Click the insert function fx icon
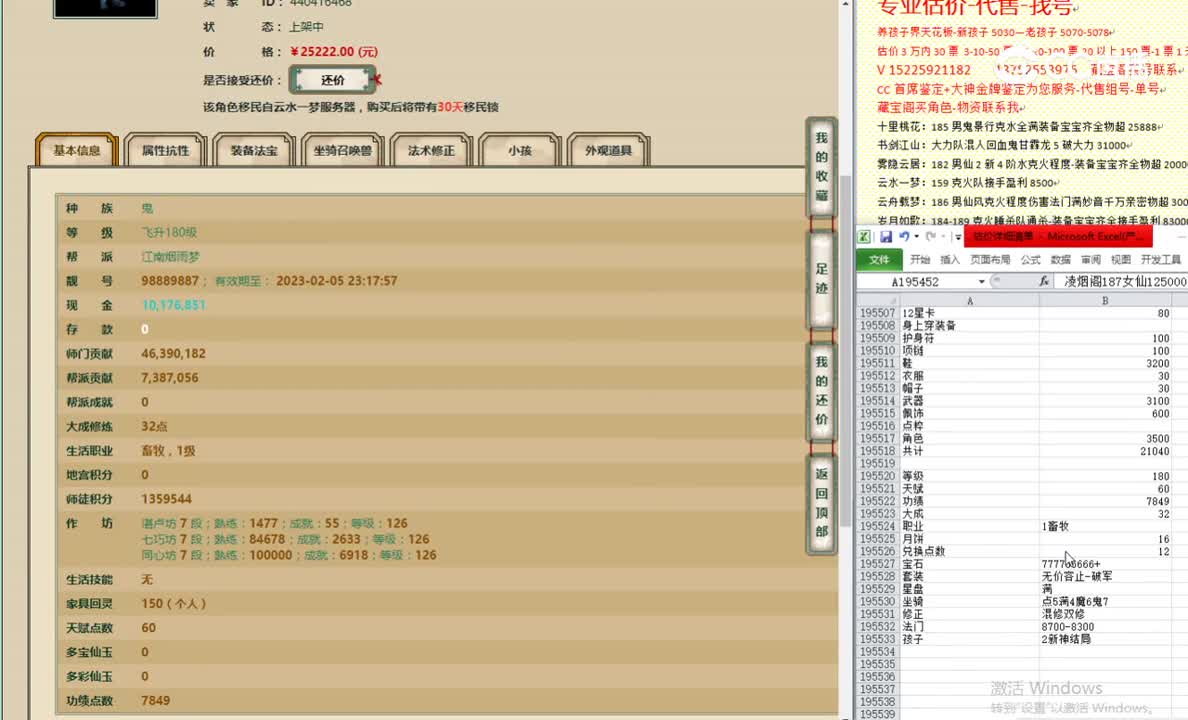 pyautogui.click(x=1043, y=281)
